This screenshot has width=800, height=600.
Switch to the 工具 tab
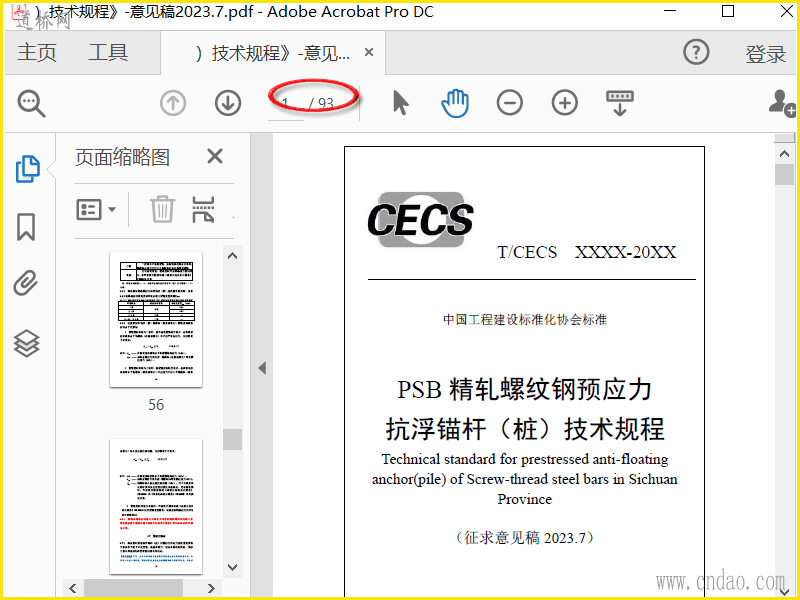pyautogui.click(x=108, y=53)
